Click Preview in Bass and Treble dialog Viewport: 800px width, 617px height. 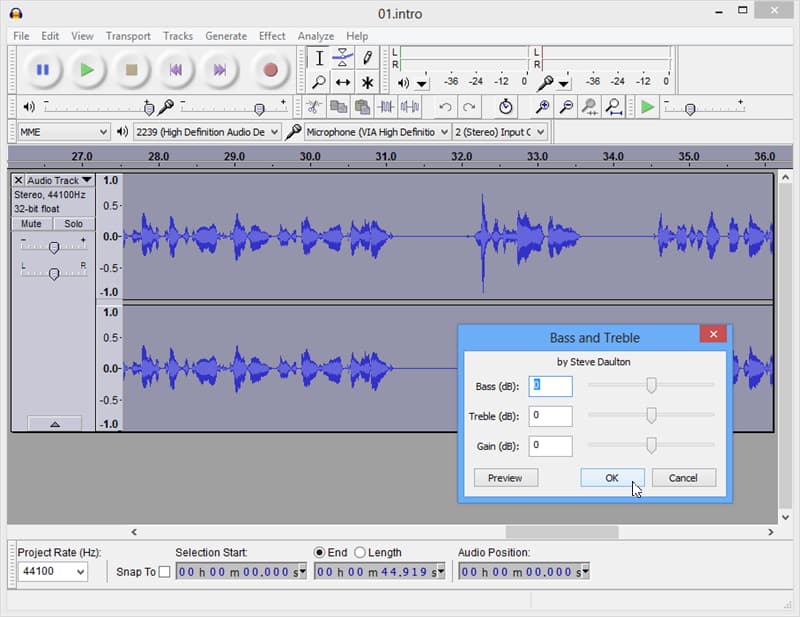(505, 478)
